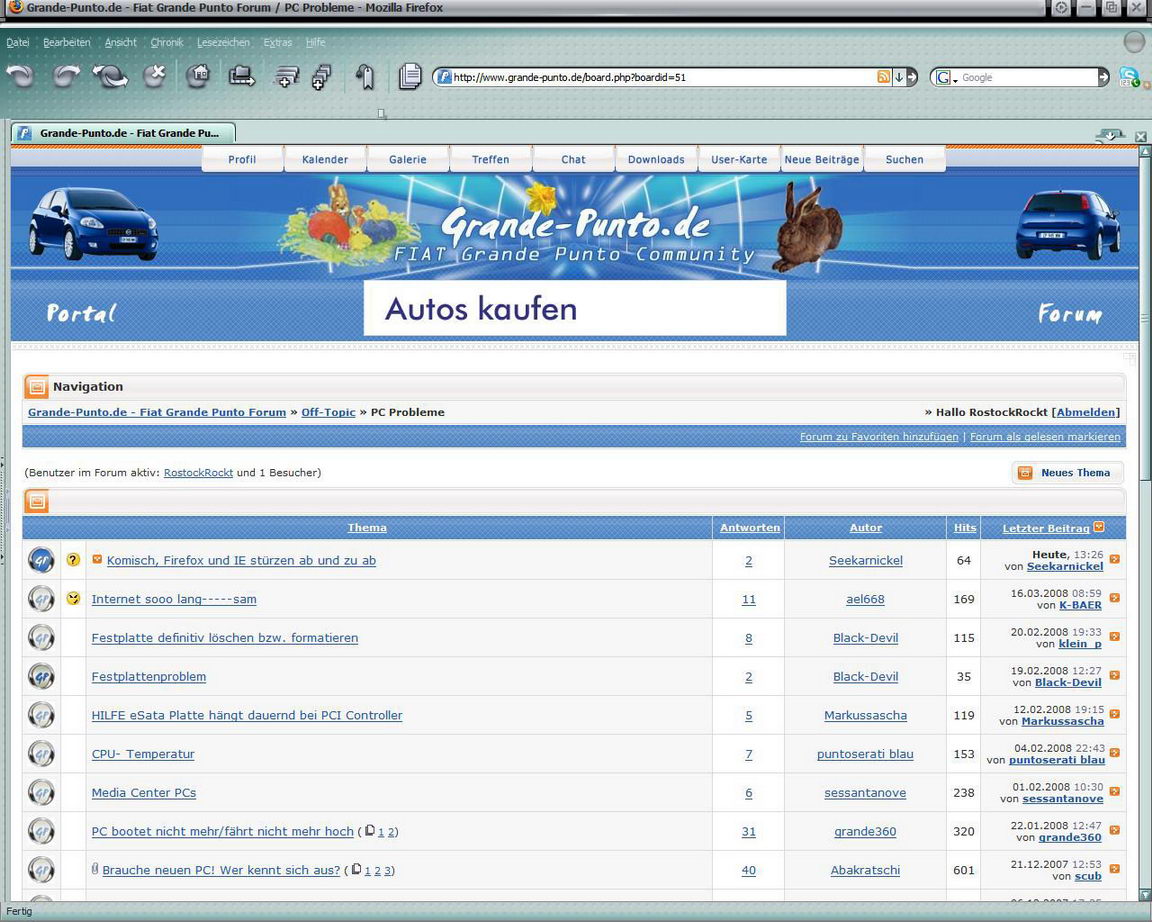This screenshot has height=922, width=1152.
Task: Open the tab list dropdown at right
Action: [1110, 135]
